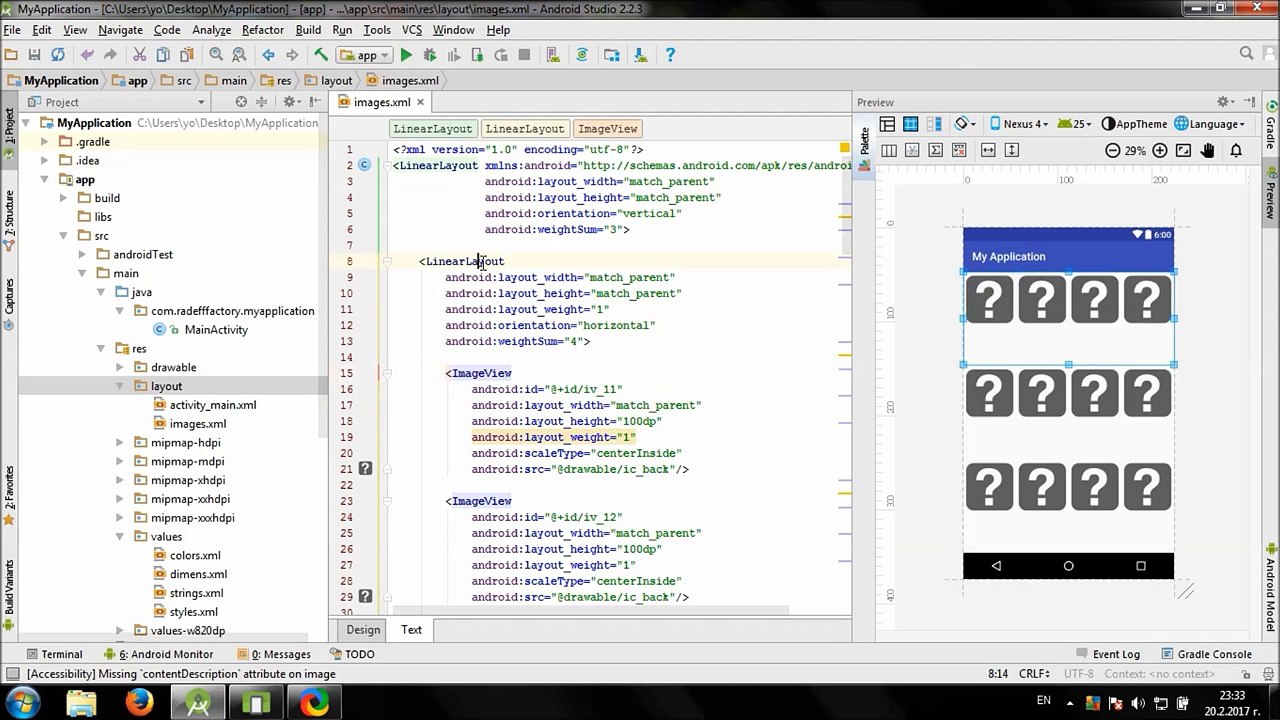Open the Gradle Console
The height and width of the screenshot is (720, 1280).
1206,654
